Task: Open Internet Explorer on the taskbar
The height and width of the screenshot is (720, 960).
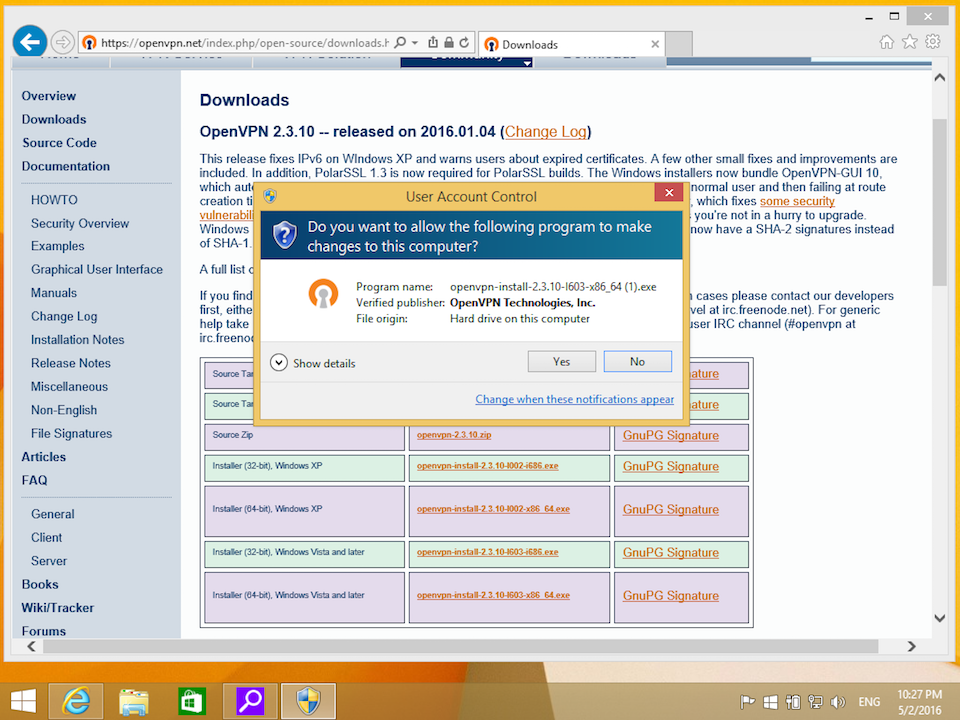Action: click(76, 701)
